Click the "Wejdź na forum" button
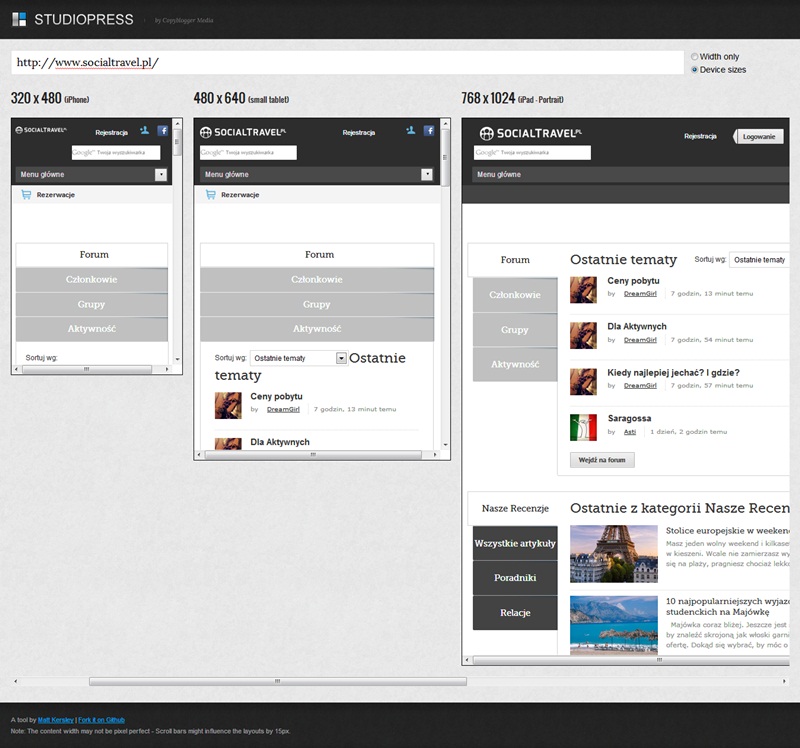The image size is (800, 748). (x=602, y=460)
